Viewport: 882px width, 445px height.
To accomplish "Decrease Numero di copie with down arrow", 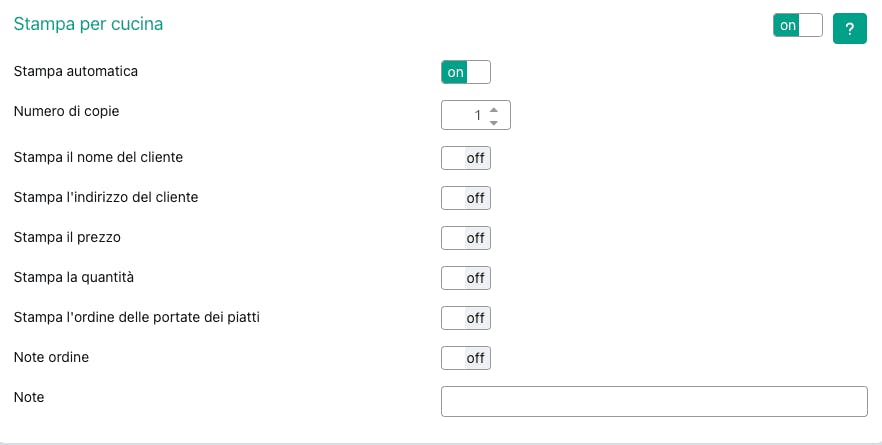I will [494, 122].
